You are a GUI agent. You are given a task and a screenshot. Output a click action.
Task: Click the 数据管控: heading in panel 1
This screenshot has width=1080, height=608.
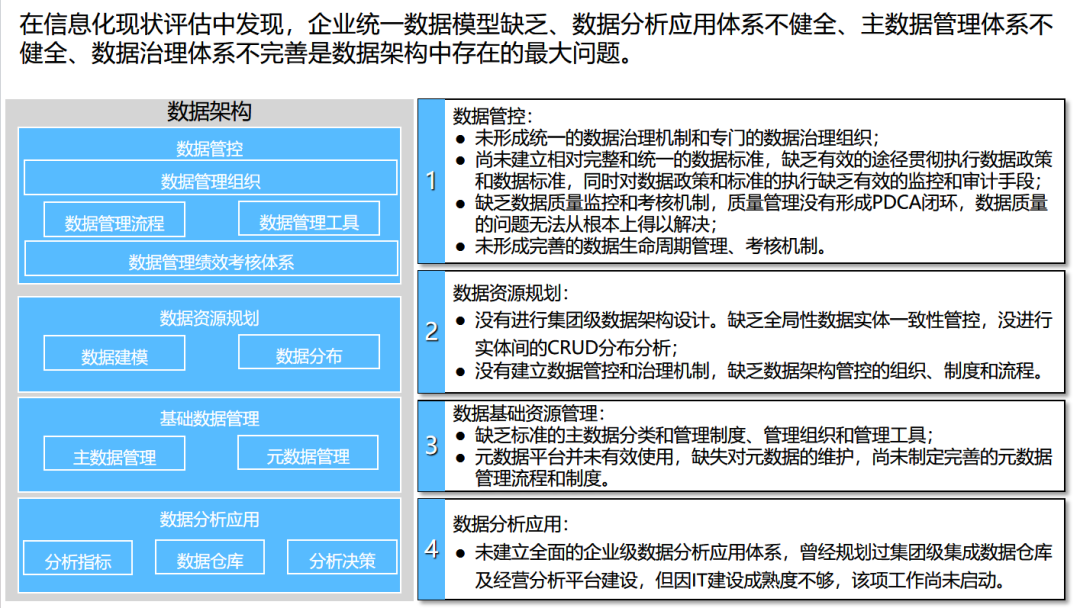492,116
